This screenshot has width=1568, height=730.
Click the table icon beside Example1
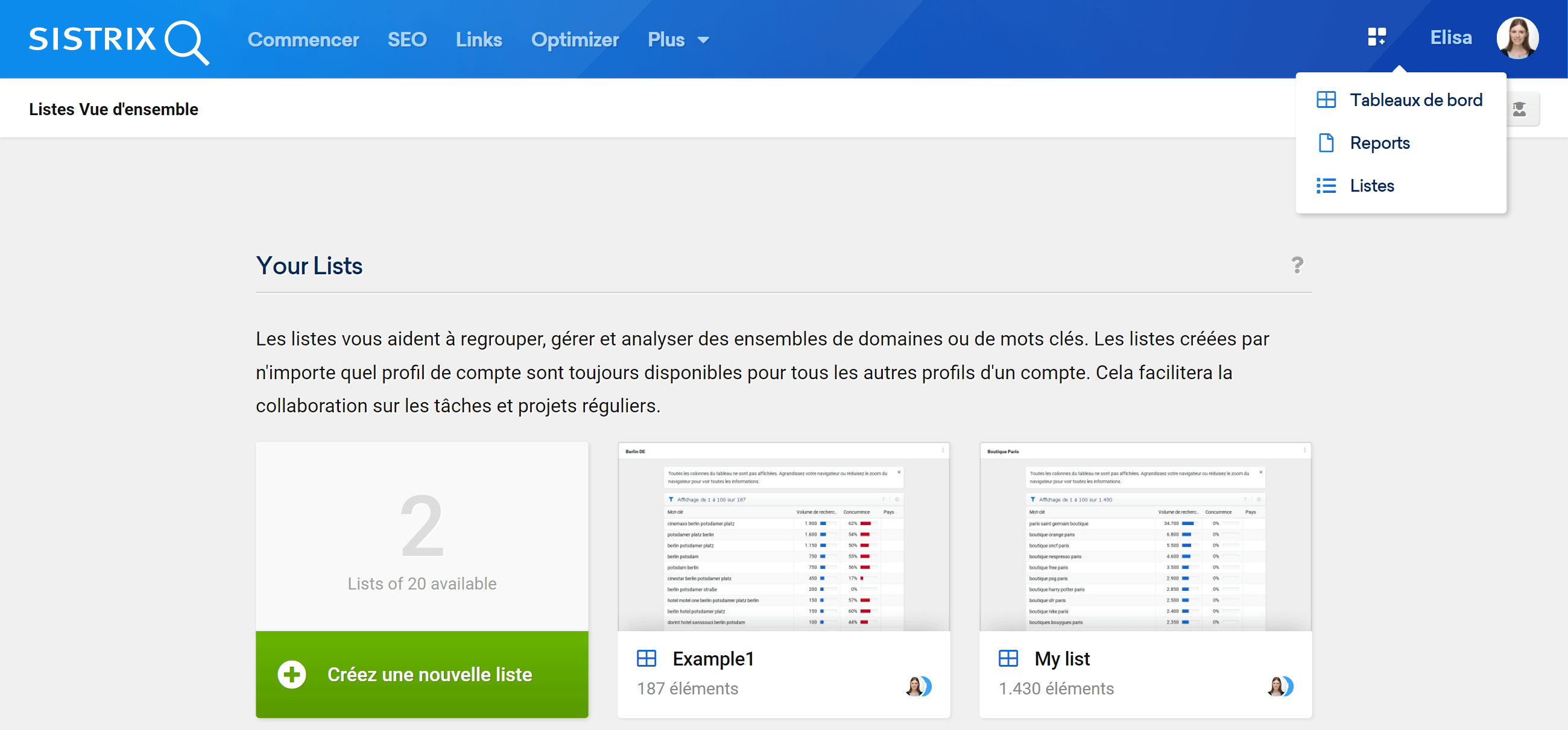click(646, 658)
